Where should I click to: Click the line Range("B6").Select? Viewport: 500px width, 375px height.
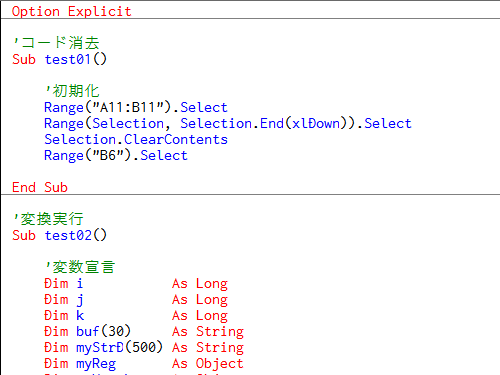(116, 155)
